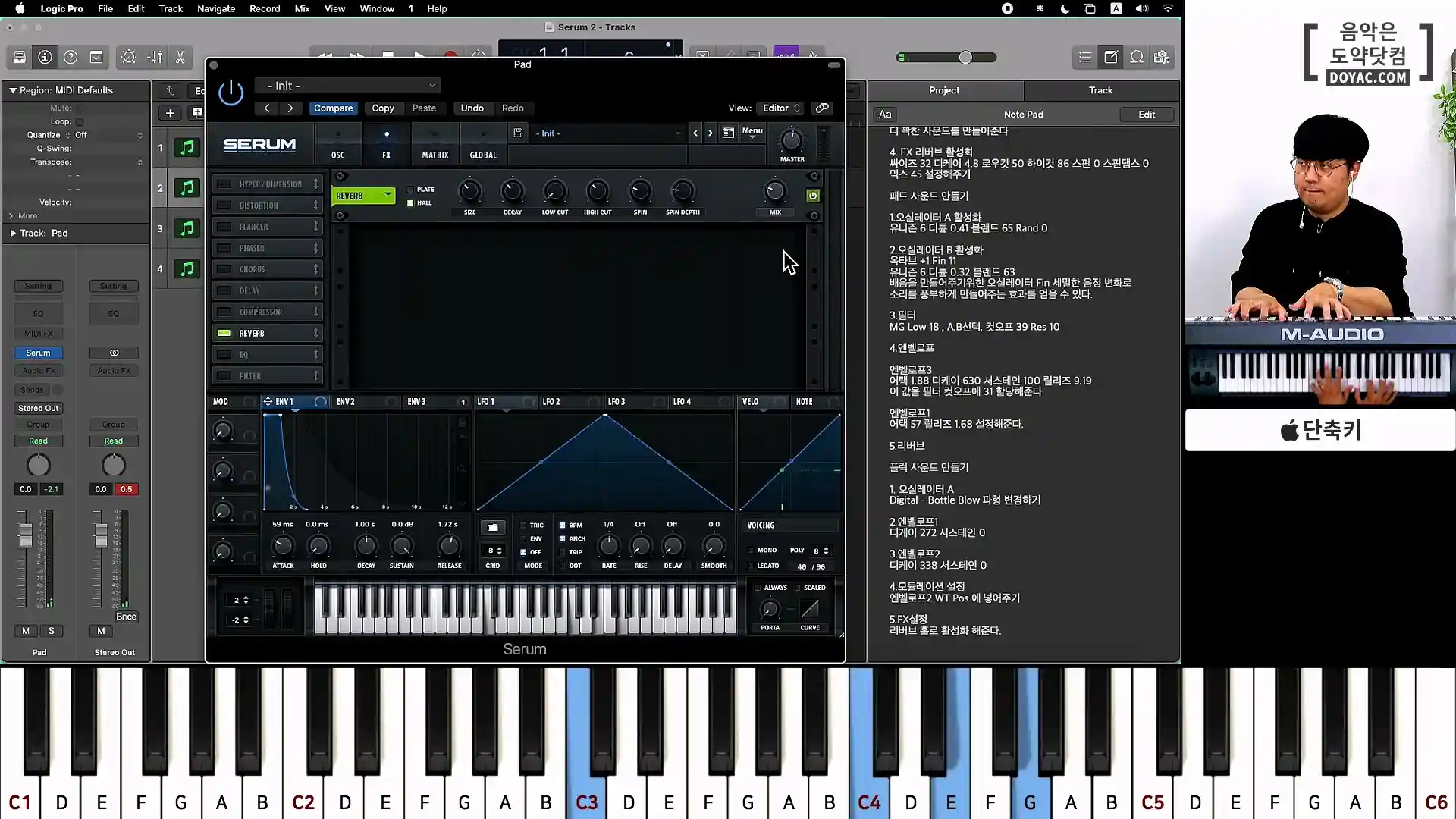Click next plugin setting arrow
This screenshot has height=819, width=1456.
[x=290, y=108]
